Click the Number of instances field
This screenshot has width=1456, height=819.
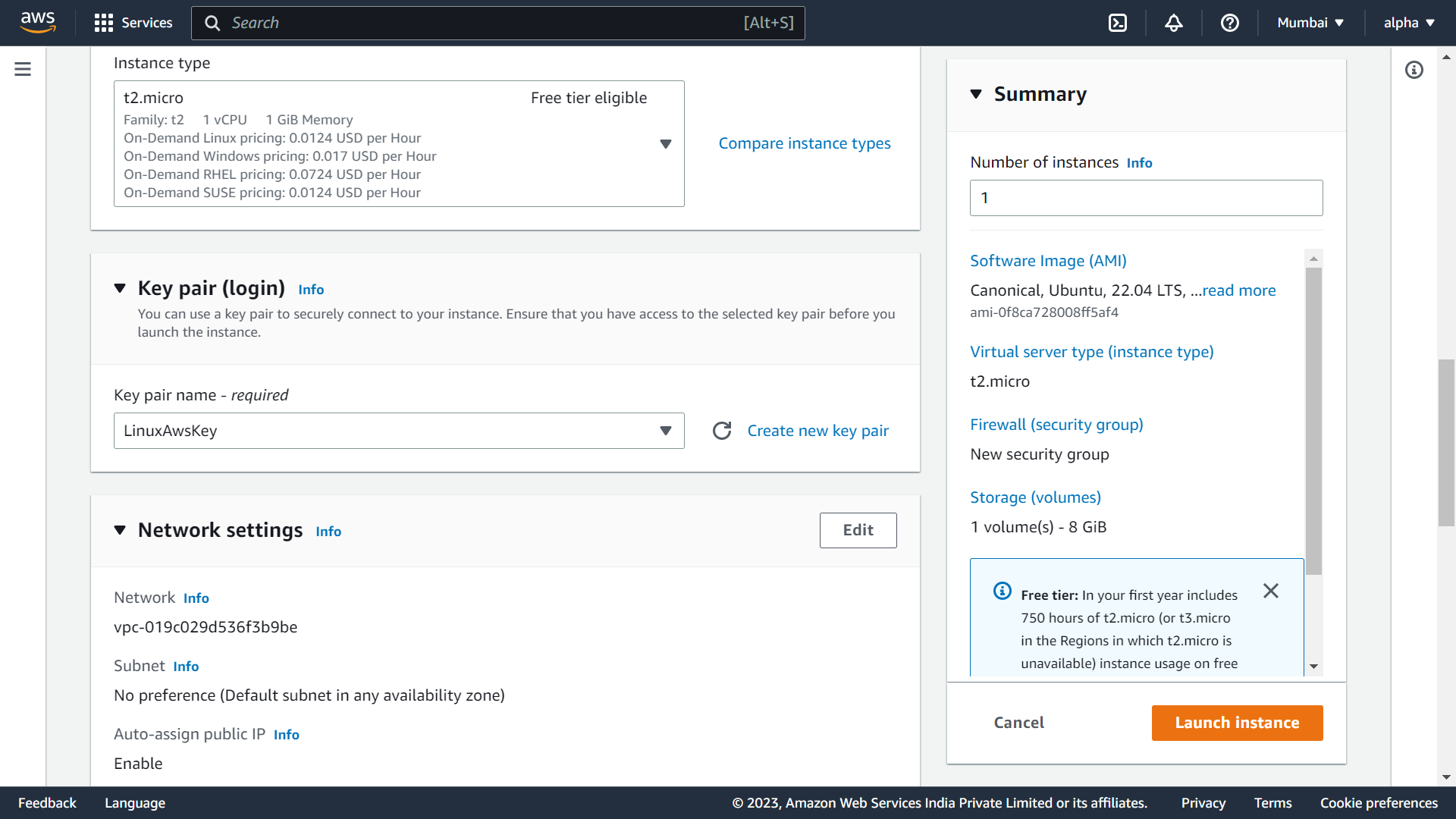pos(1146,198)
